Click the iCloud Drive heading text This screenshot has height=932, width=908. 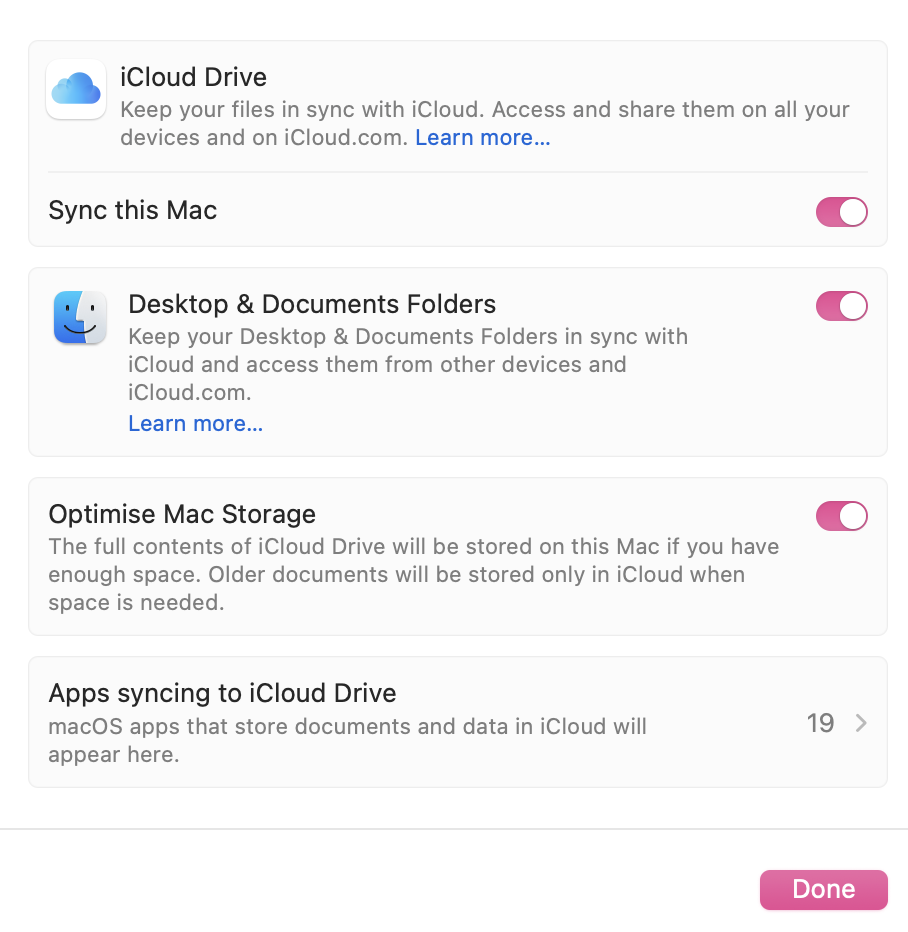193,77
